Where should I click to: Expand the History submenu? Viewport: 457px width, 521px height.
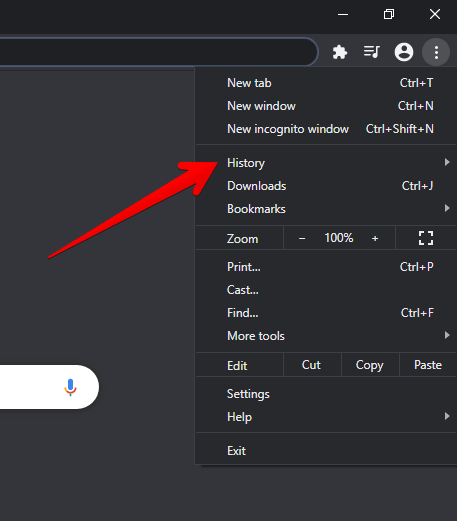325,163
